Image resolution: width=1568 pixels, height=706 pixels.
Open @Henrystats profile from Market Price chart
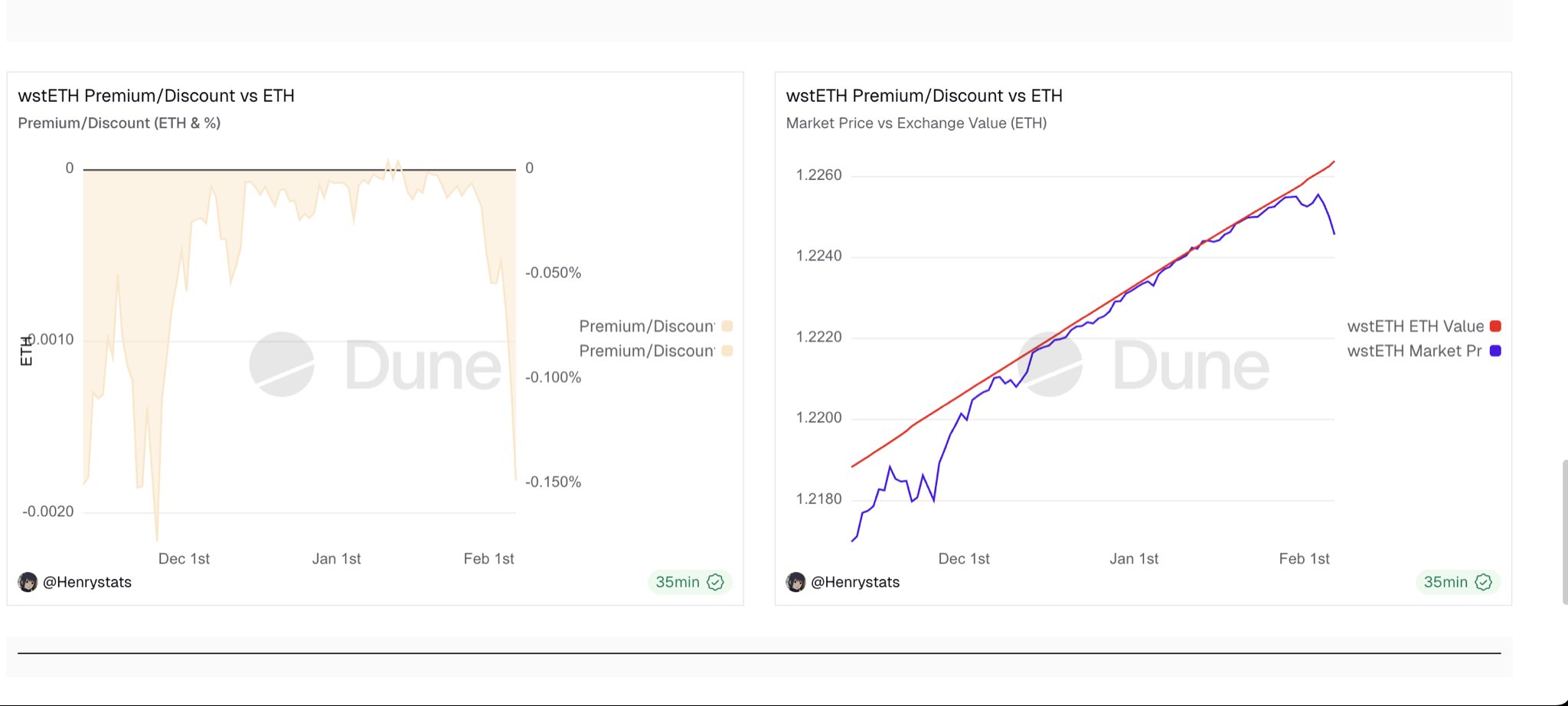[x=855, y=583]
